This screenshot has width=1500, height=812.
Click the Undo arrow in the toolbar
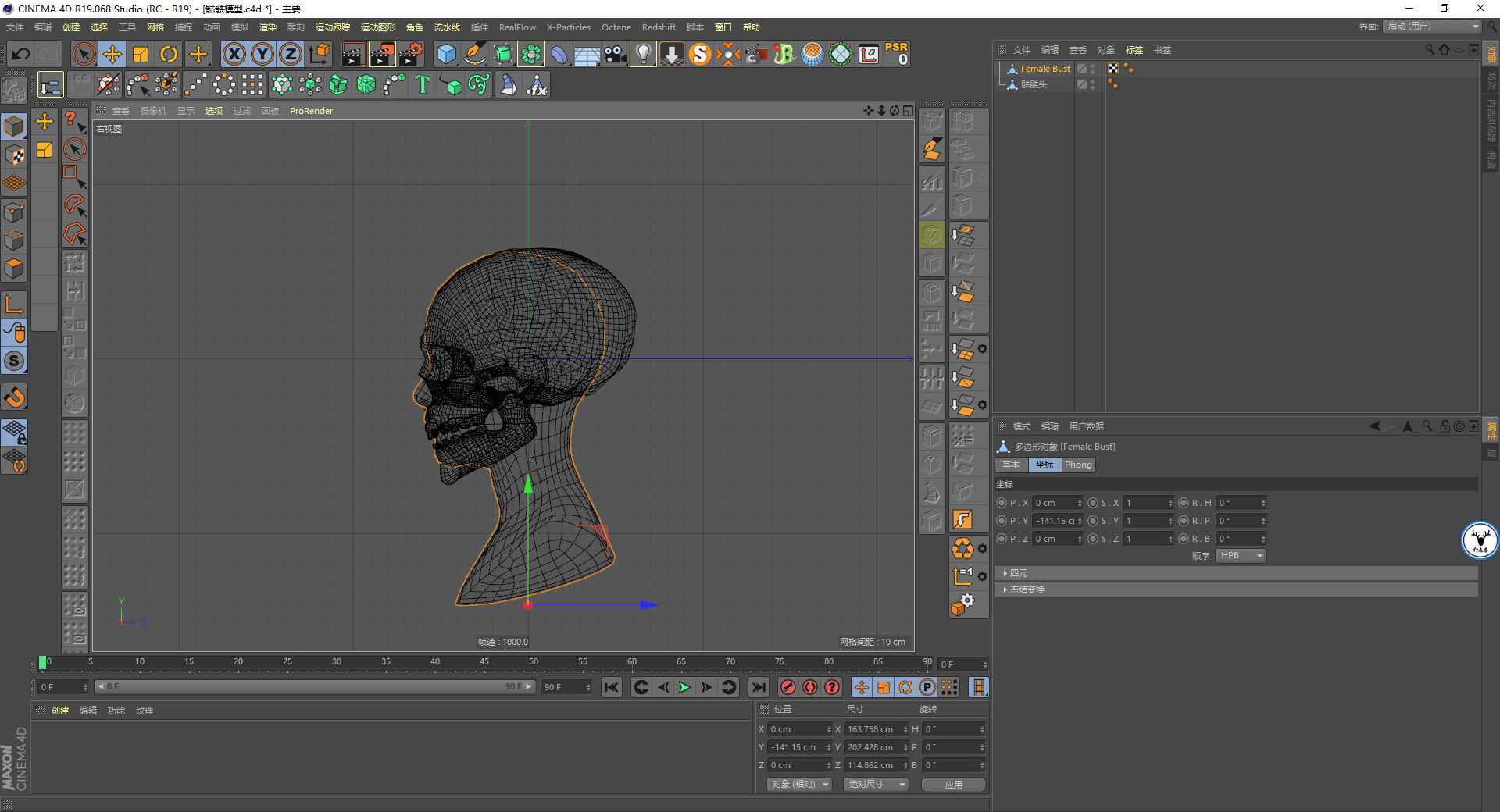coord(21,54)
